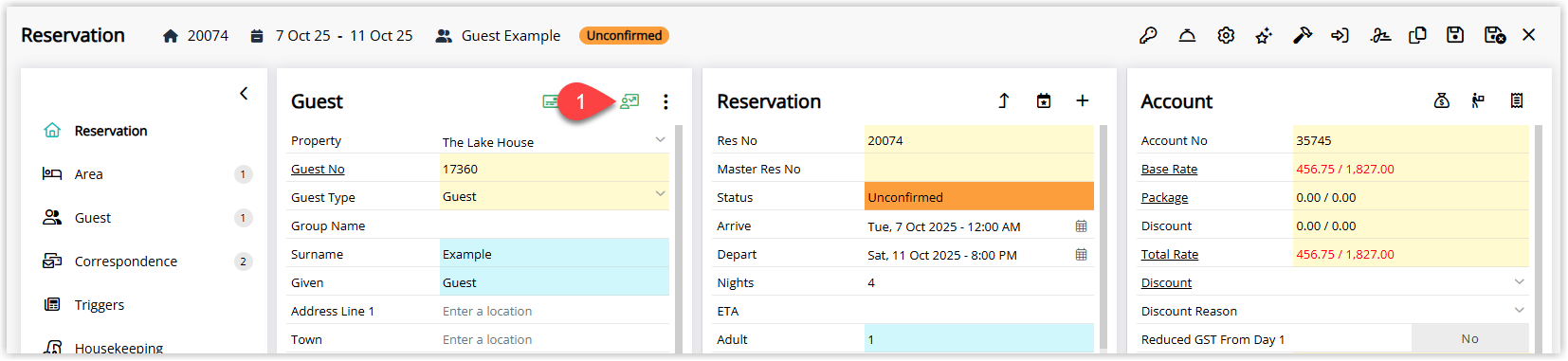Click the copy reservation icon
The width and height of the screenshot is (1568, 361).
pos(1417,35)
